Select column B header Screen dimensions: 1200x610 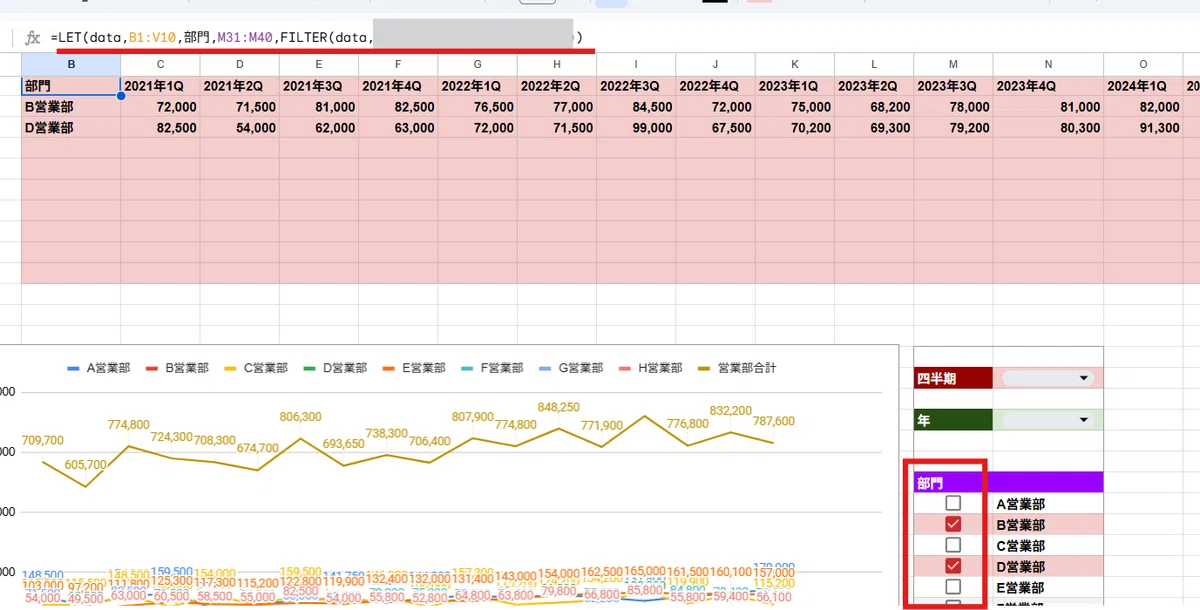tap(71, 65)
